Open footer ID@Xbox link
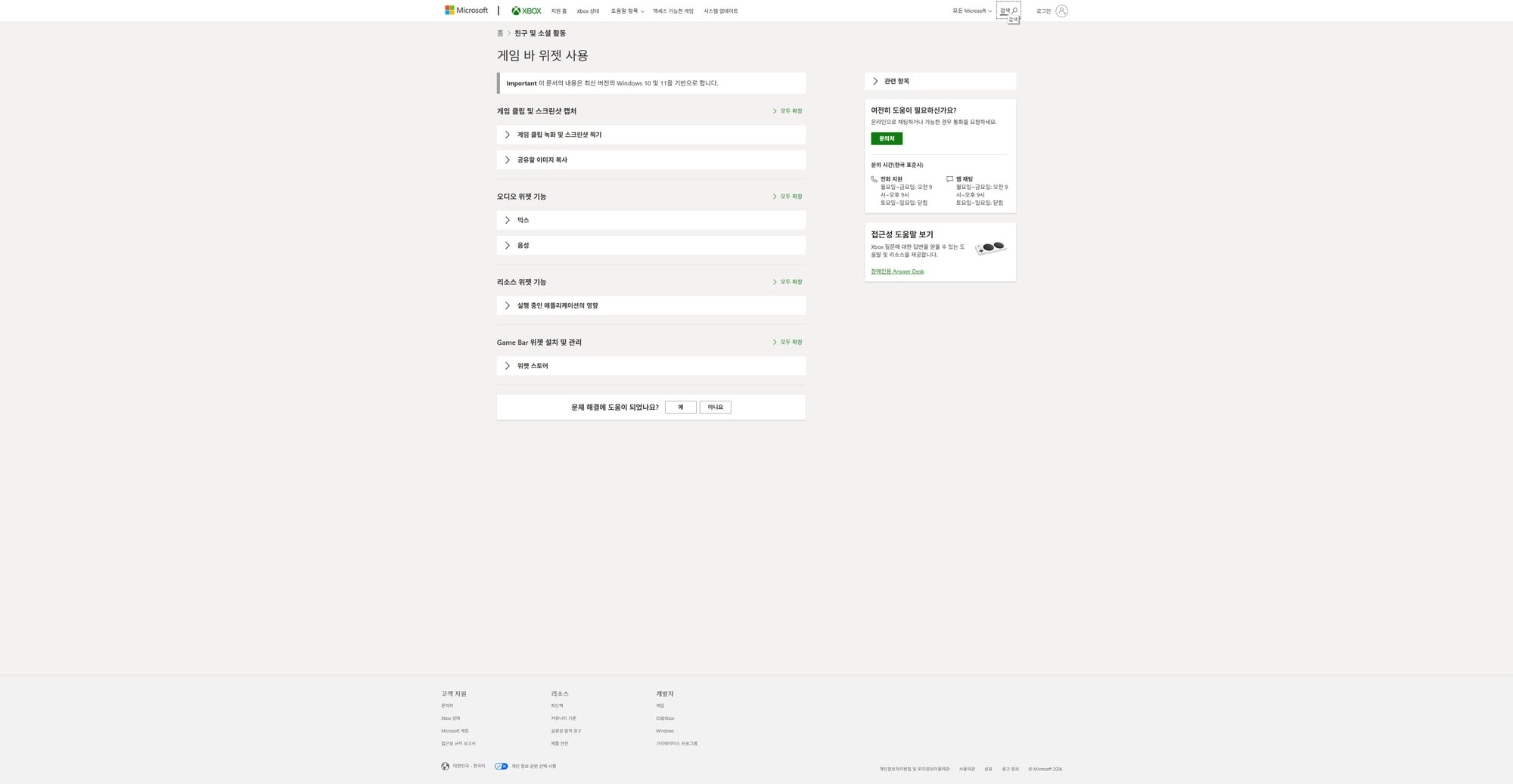The height and width of the screenshot is (784, 1513). coord(665,718)
